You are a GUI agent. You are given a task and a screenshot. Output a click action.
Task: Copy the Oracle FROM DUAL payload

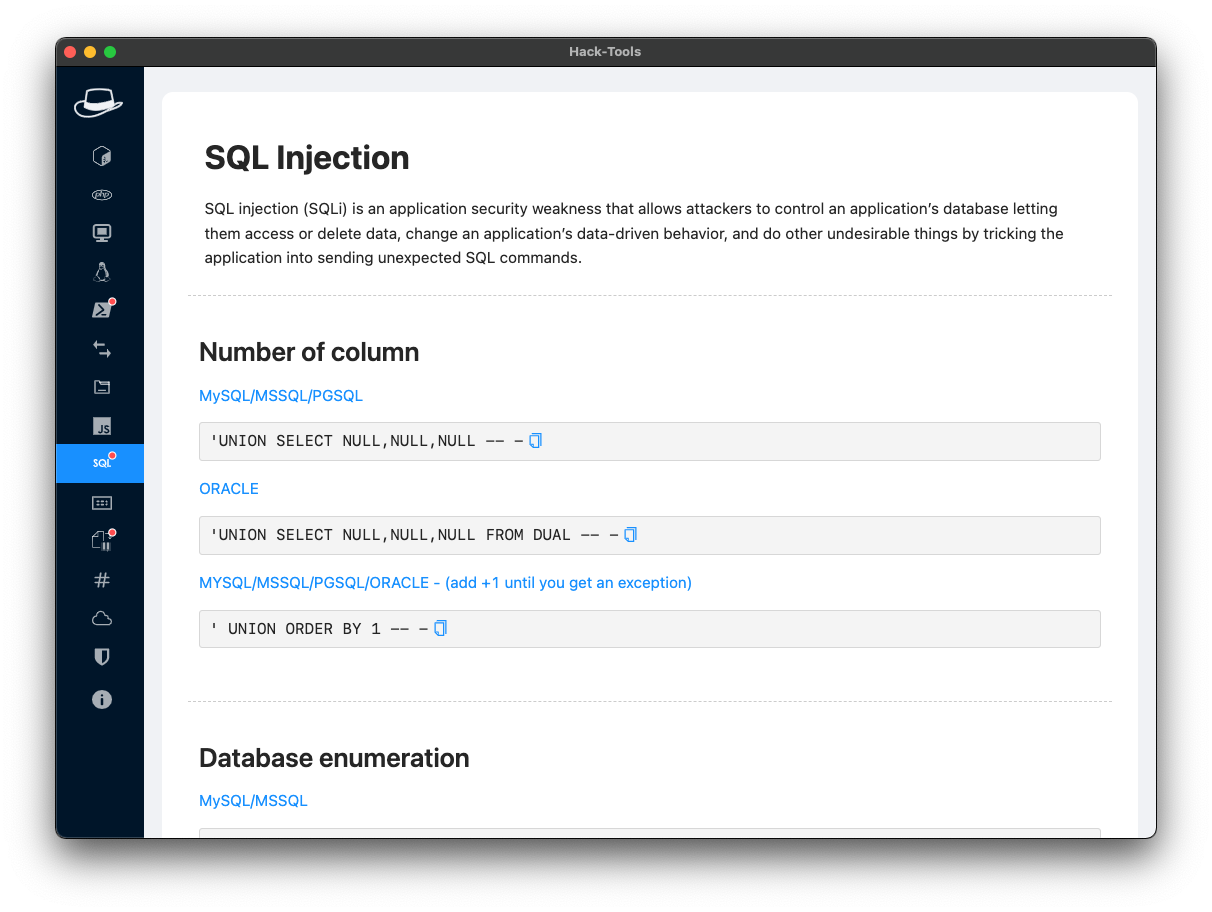[x=630, y=535]
